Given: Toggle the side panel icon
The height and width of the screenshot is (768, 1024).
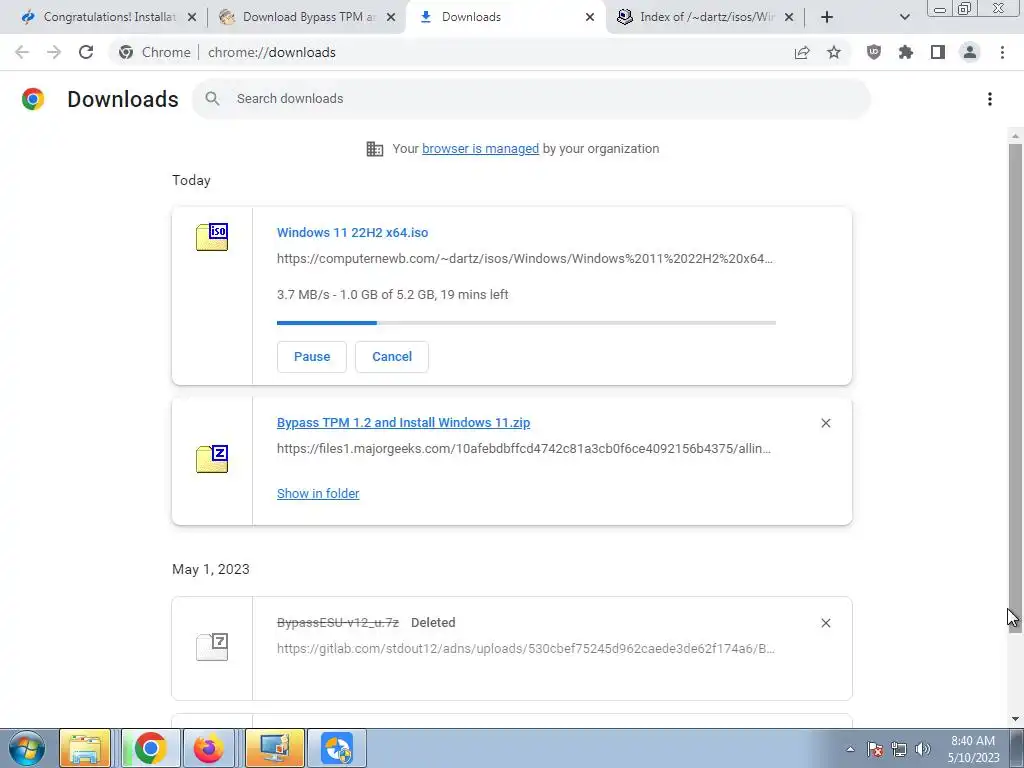Looking at the screenshot, I should 938,52.
